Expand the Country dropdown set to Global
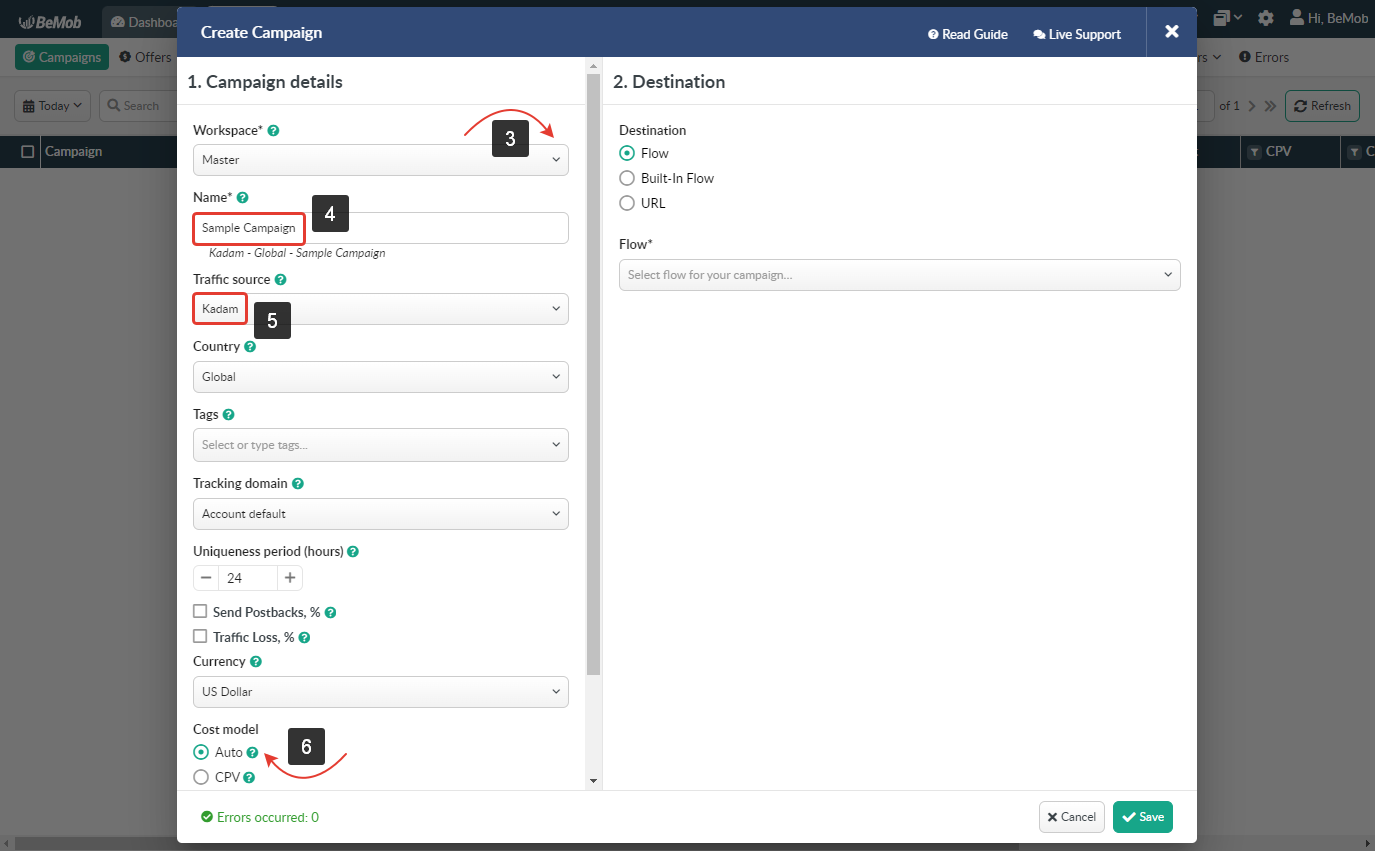The width and height of the screenshot is (1375, 851). 380,377
